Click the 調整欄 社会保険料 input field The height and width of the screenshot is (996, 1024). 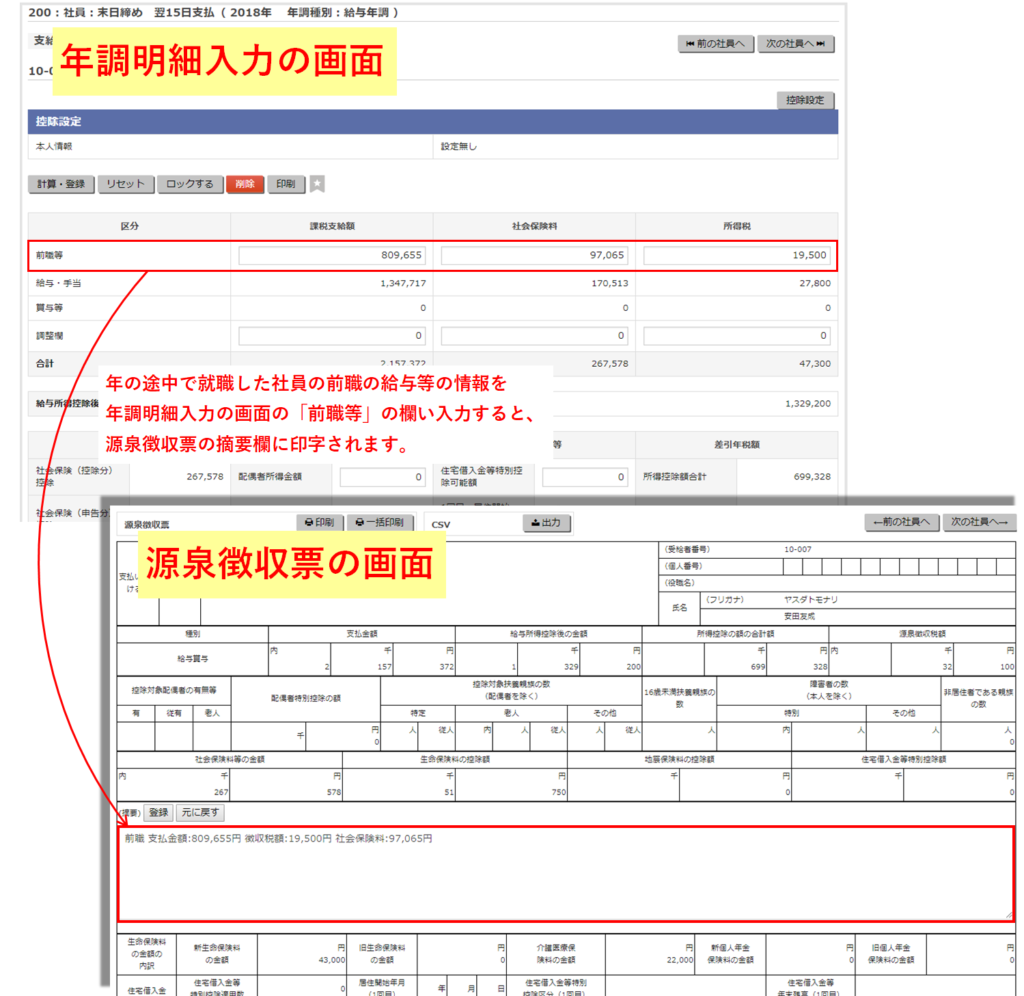pyautogui.click(x=535, y=334)
